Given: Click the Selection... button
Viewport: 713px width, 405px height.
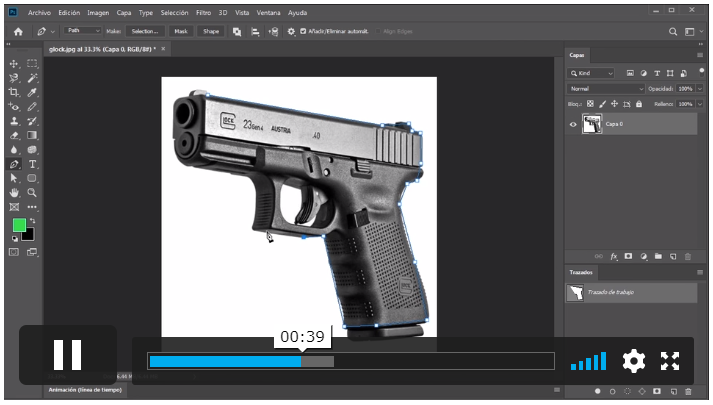Looking at the screenshot, I should [x=145, y=31].
